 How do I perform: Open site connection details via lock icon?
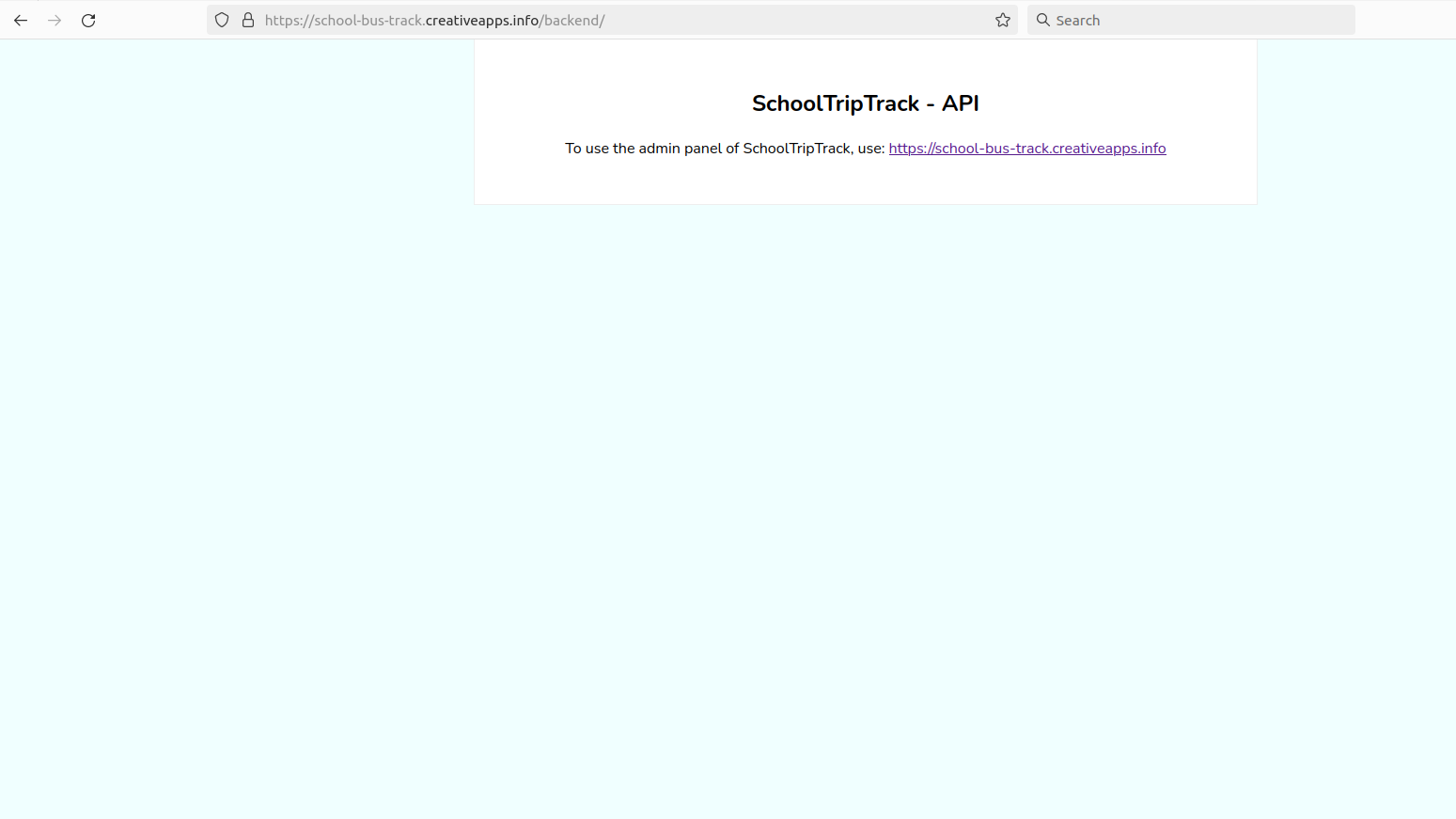pyautogui.click(x=247, y=20)
